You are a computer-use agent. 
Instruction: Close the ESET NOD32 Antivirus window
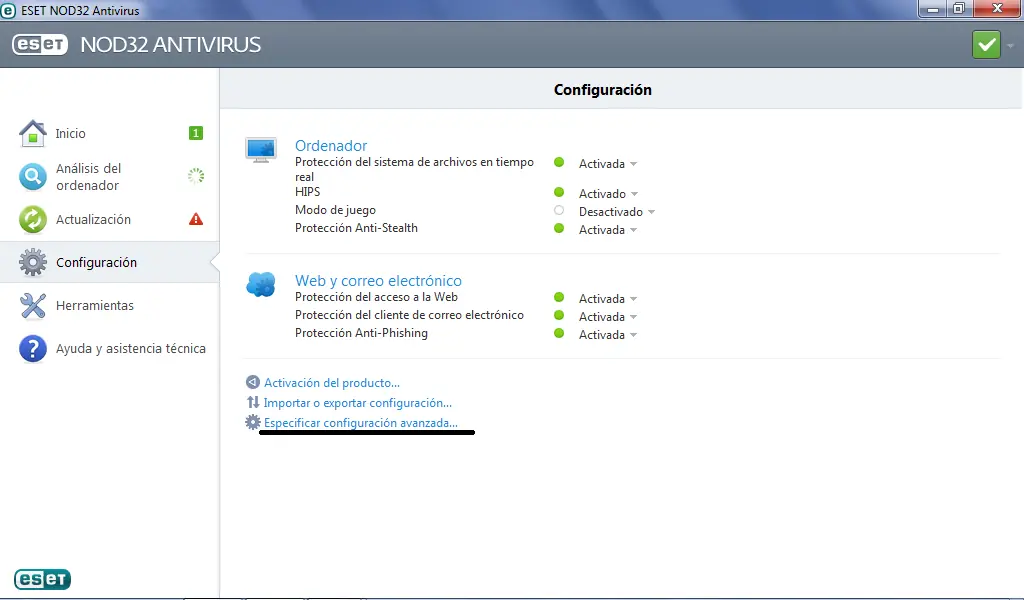(x=997, y=8)
